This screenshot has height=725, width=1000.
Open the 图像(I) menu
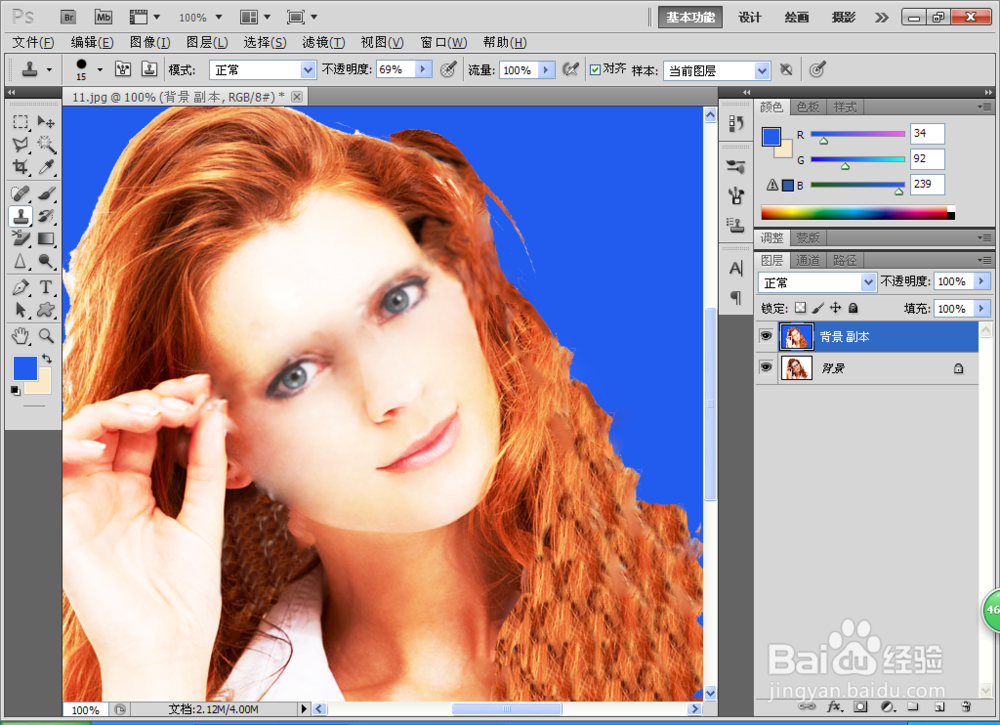click(150, 43)
